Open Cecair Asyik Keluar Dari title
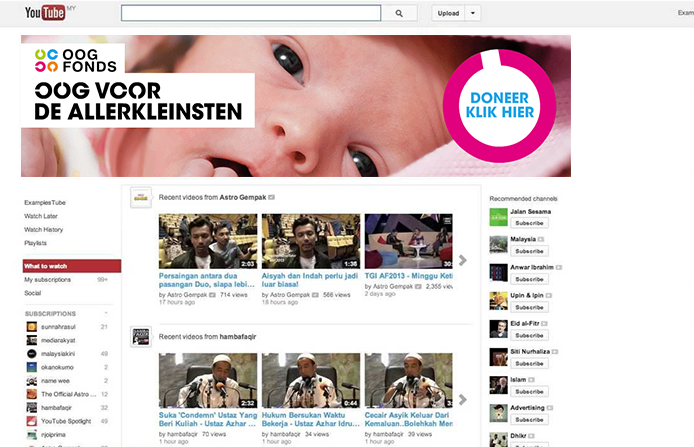 click(409, 420)
